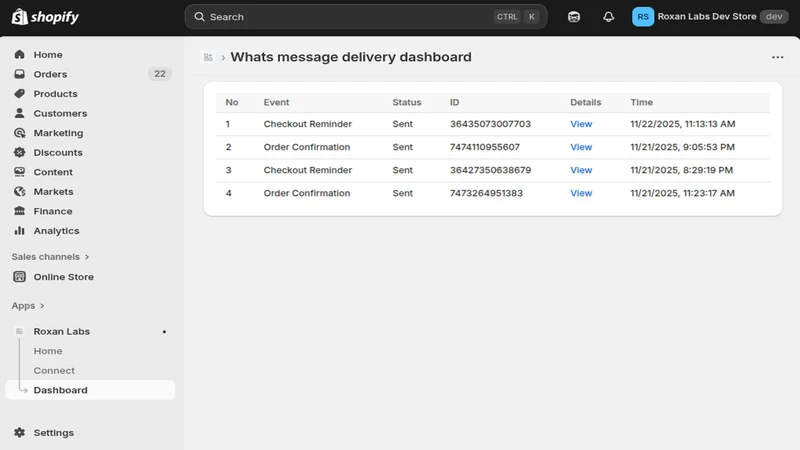The image size is (800, 450).
Task: Click the ID column header
Action: tap(454, 102)
